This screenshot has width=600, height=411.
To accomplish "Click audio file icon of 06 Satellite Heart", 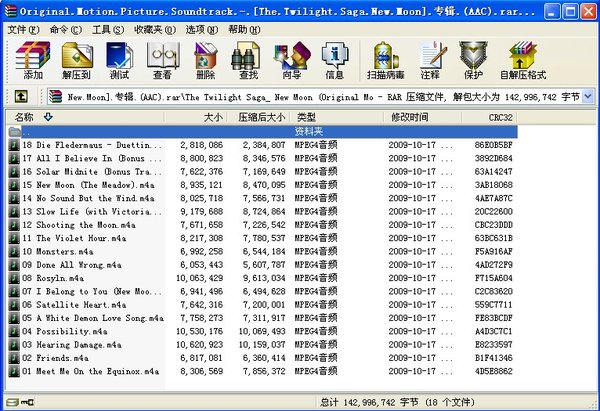I will (x=14, y=305).
